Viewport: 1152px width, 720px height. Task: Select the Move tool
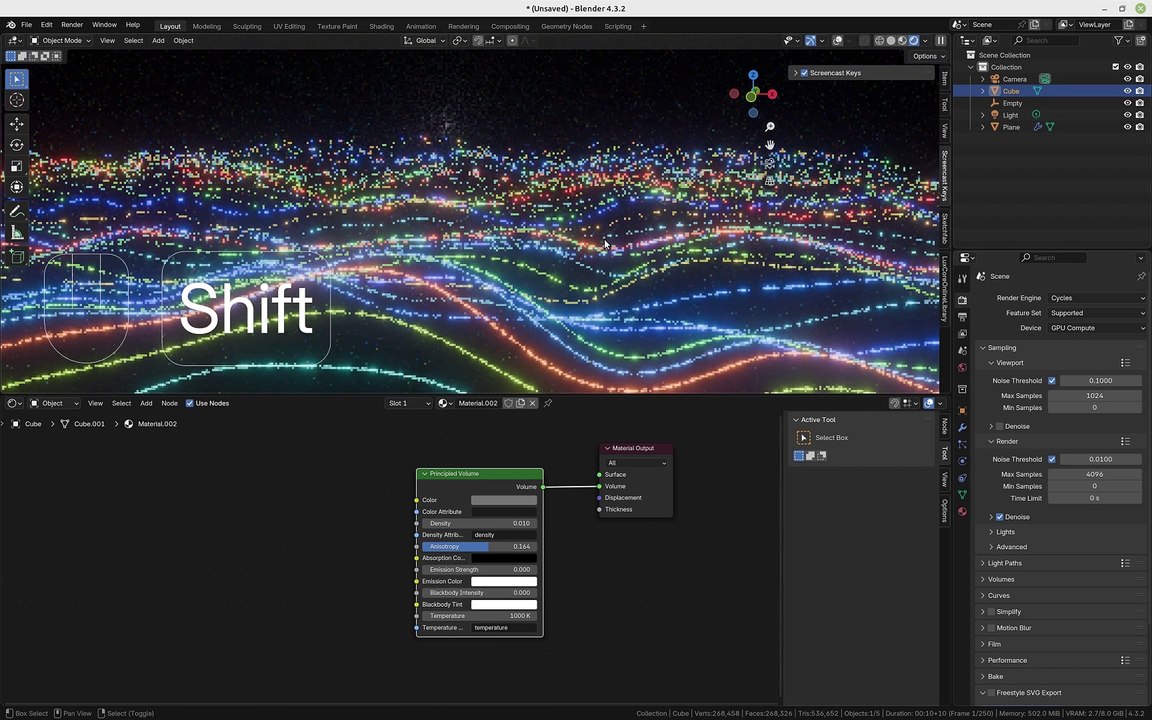[x=17, y=124]
